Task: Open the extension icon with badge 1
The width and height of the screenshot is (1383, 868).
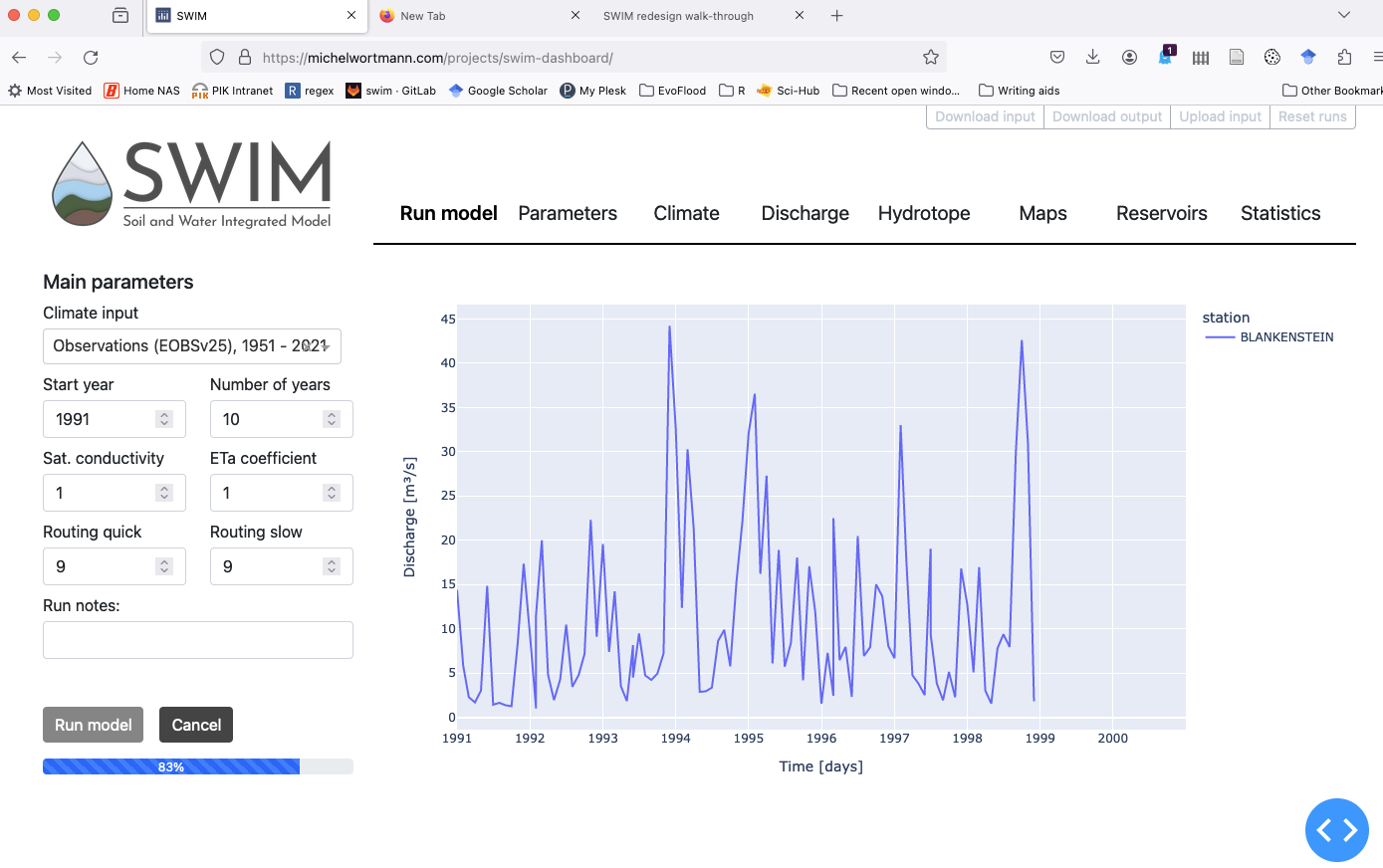Action: [x=1166, y=57]
